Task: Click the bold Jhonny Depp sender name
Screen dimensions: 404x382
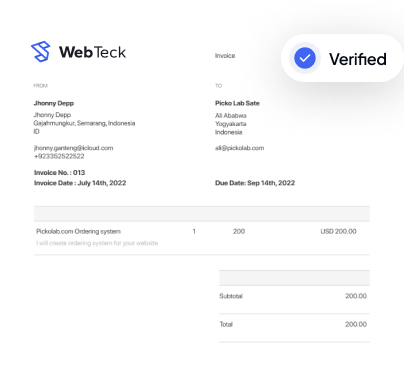Action: [54, 103]
